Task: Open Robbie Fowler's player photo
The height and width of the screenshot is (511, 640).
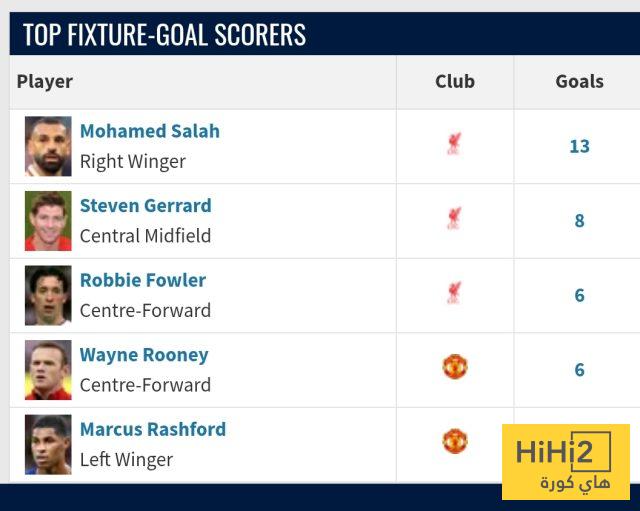Action: 48,295
